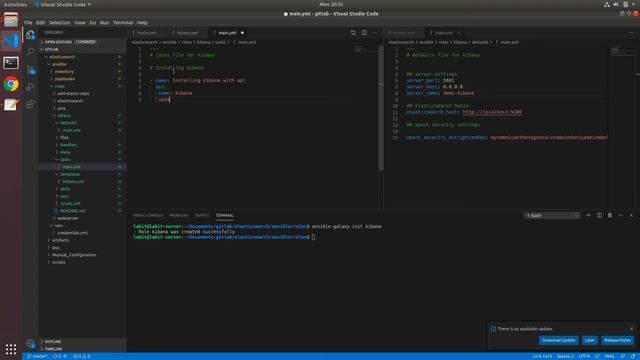The height and width of the screenshot is (360, 640).
Task: Open More Actions ellipsis of left editor group
Action: pos(375,33)
